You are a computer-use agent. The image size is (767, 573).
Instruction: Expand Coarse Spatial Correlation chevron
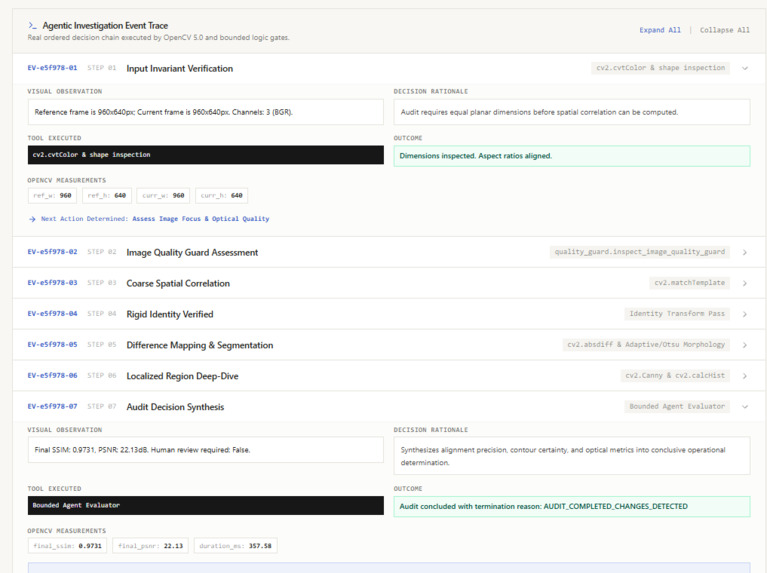click(x=744, y=283)
